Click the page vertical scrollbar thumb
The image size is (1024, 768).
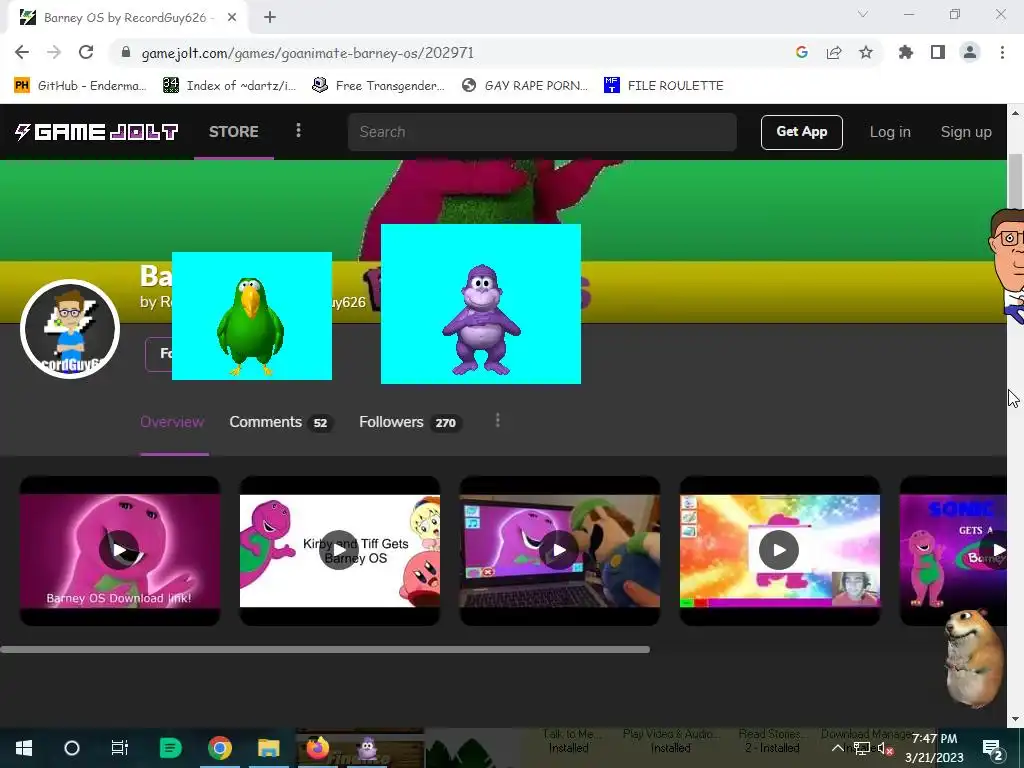[x=1015, y=180]
